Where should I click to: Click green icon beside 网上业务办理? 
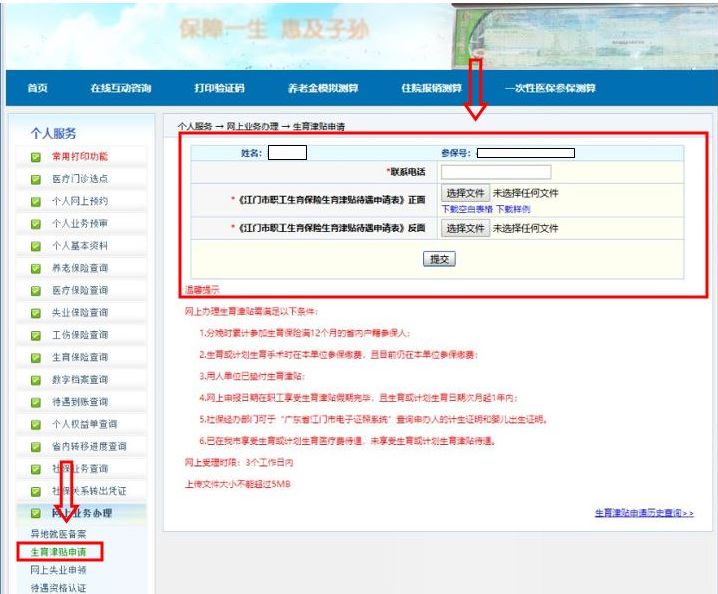coord(36,514)
